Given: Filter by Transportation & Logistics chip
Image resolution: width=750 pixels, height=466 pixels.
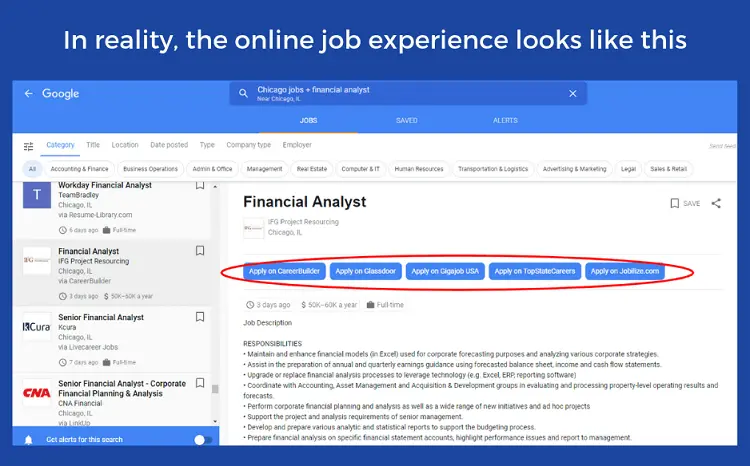Looking at the screenshot, I should pyautogui.click(x=493, y=169).
